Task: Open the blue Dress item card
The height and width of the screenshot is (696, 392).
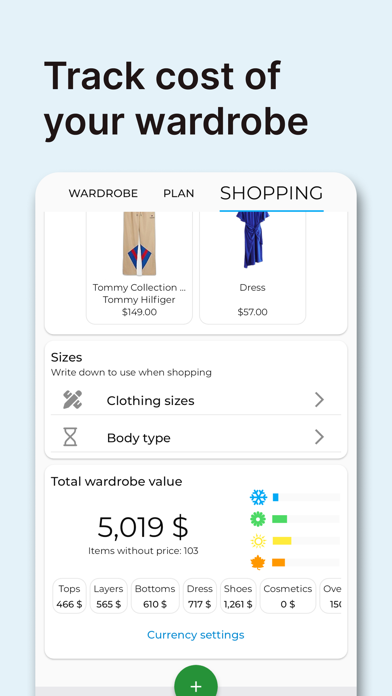Action: [253, 268]
